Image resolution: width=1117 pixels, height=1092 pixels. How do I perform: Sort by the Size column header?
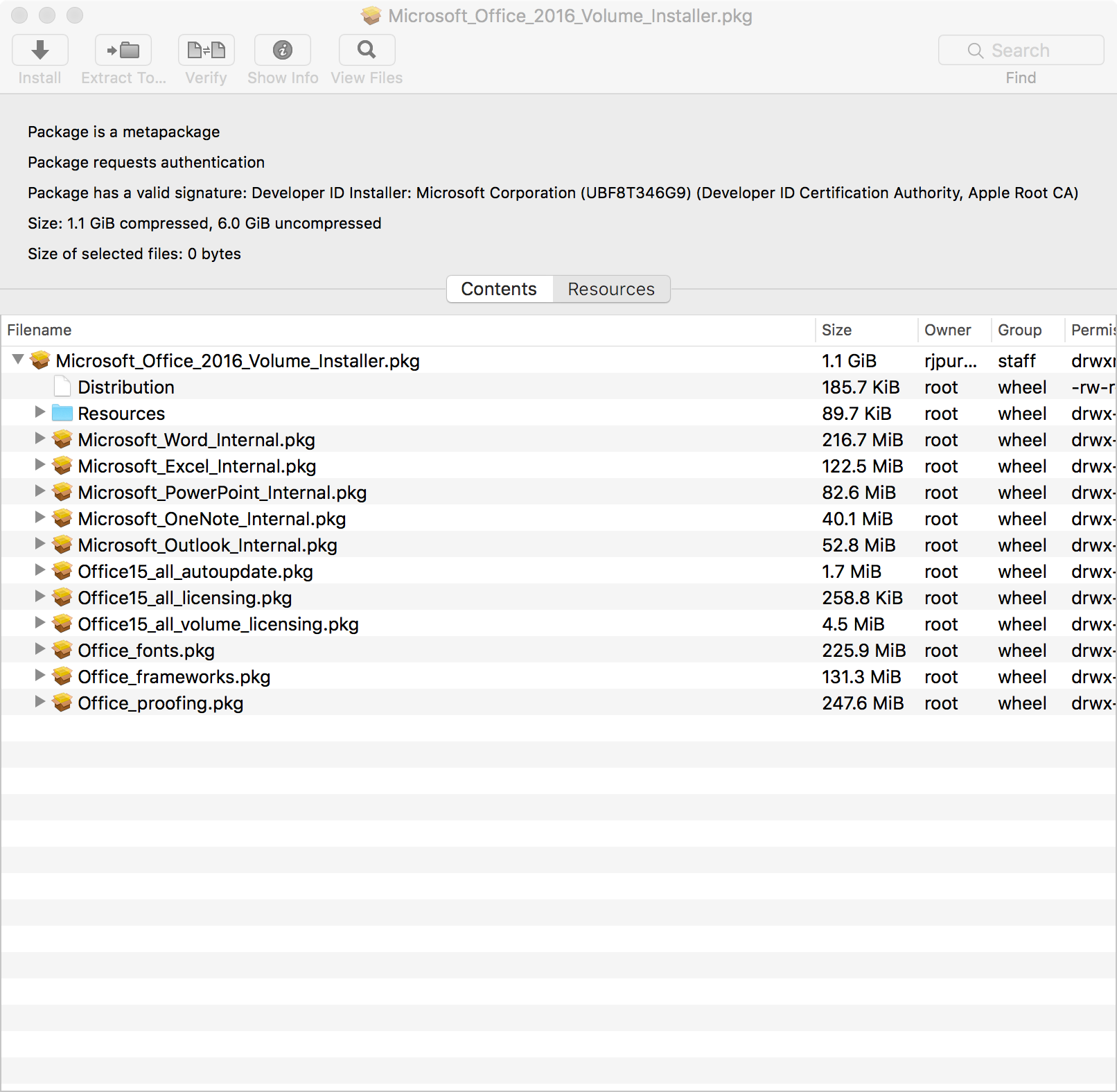(867, 330)
